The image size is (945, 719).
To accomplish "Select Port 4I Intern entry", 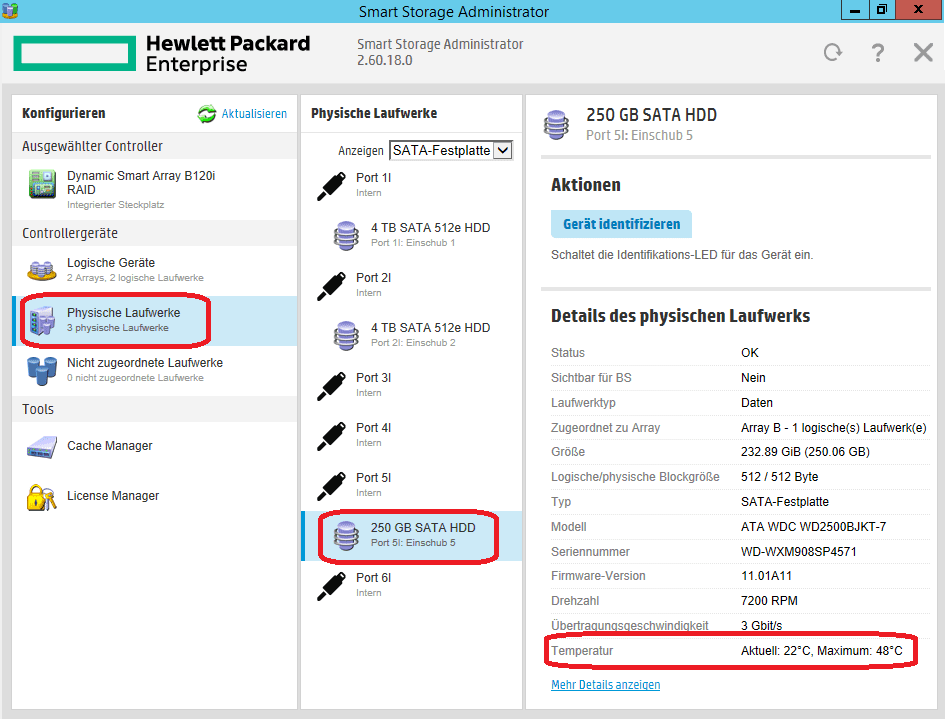I will pyautogui.click(x=412, y=435).
